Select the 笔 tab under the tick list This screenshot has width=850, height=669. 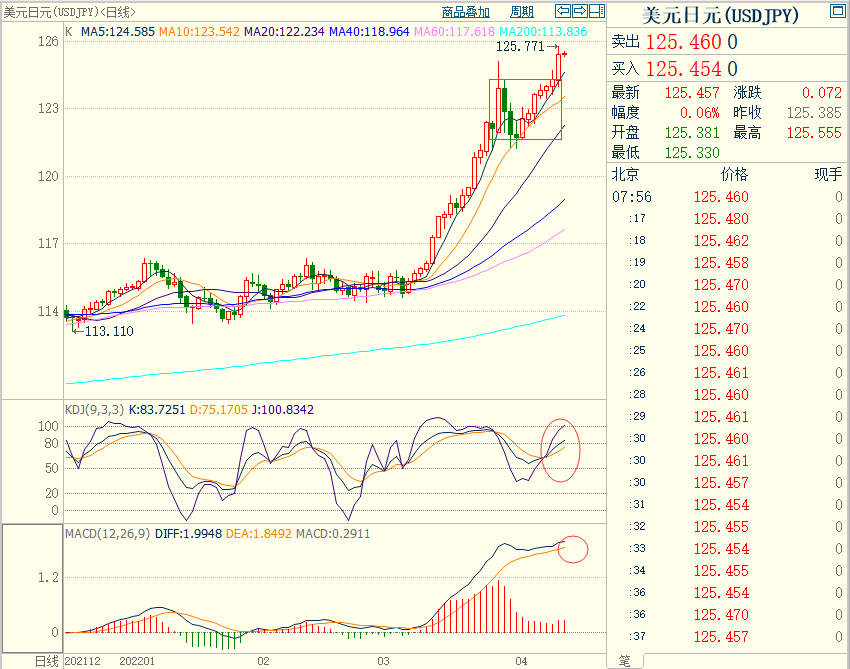[624, 660]
